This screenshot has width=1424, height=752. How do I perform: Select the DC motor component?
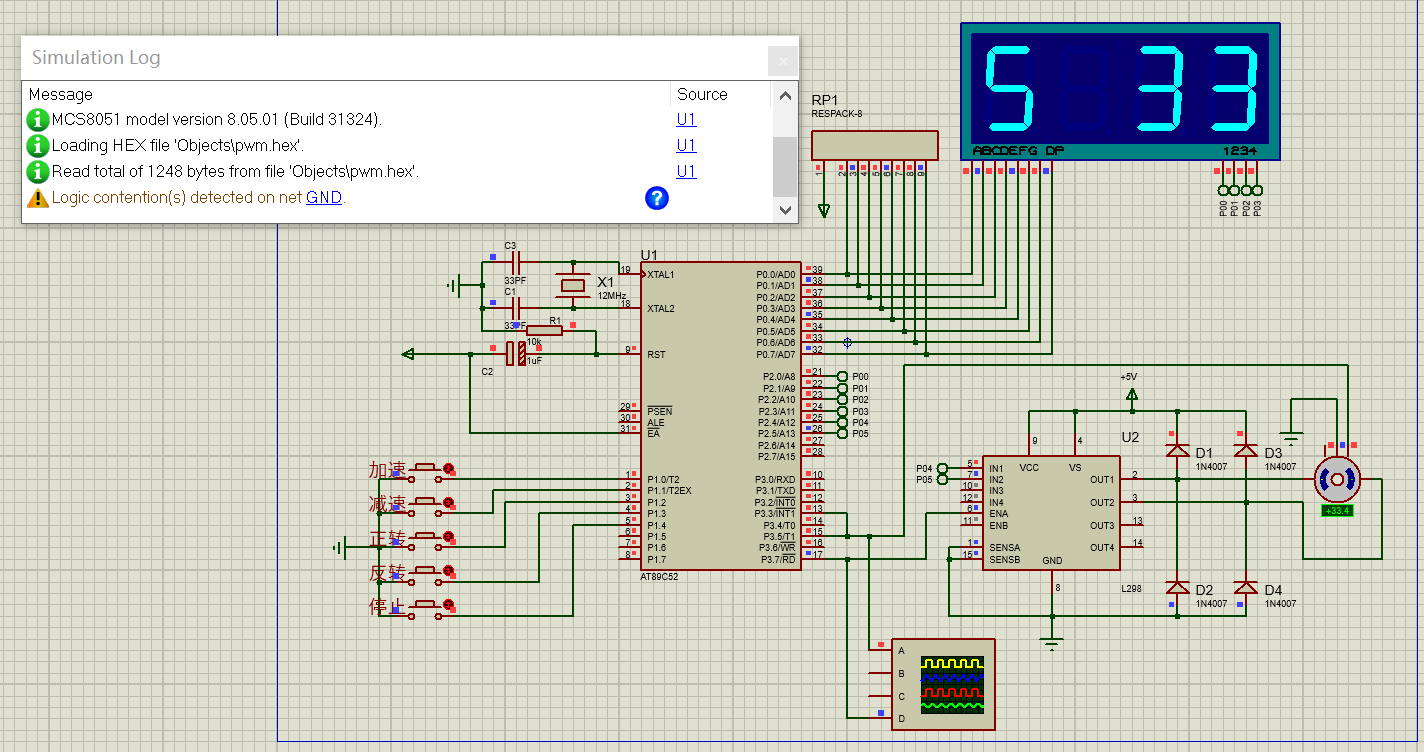(x=1337, y=480)
